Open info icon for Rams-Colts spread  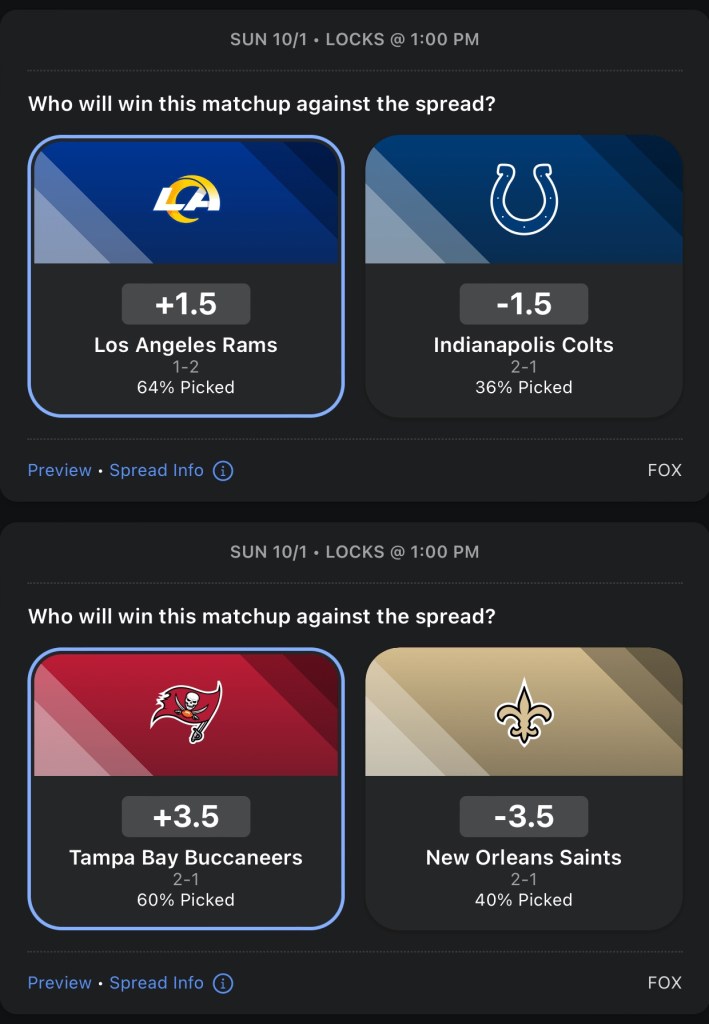click(223, 470)
